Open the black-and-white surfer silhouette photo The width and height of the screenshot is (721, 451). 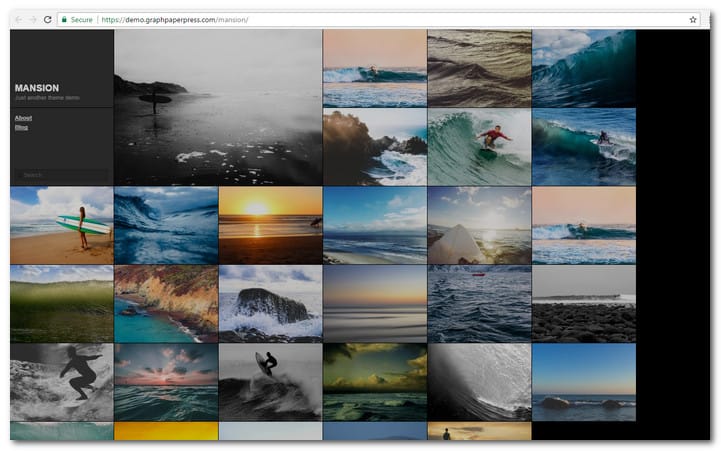[62, 381]
